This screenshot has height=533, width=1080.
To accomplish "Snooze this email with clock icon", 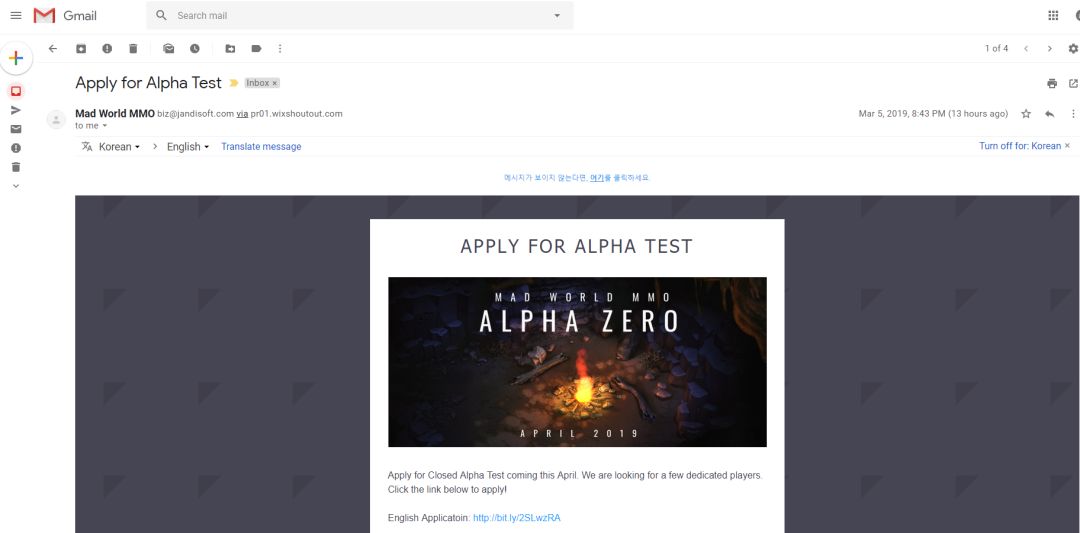I will 195,48.
